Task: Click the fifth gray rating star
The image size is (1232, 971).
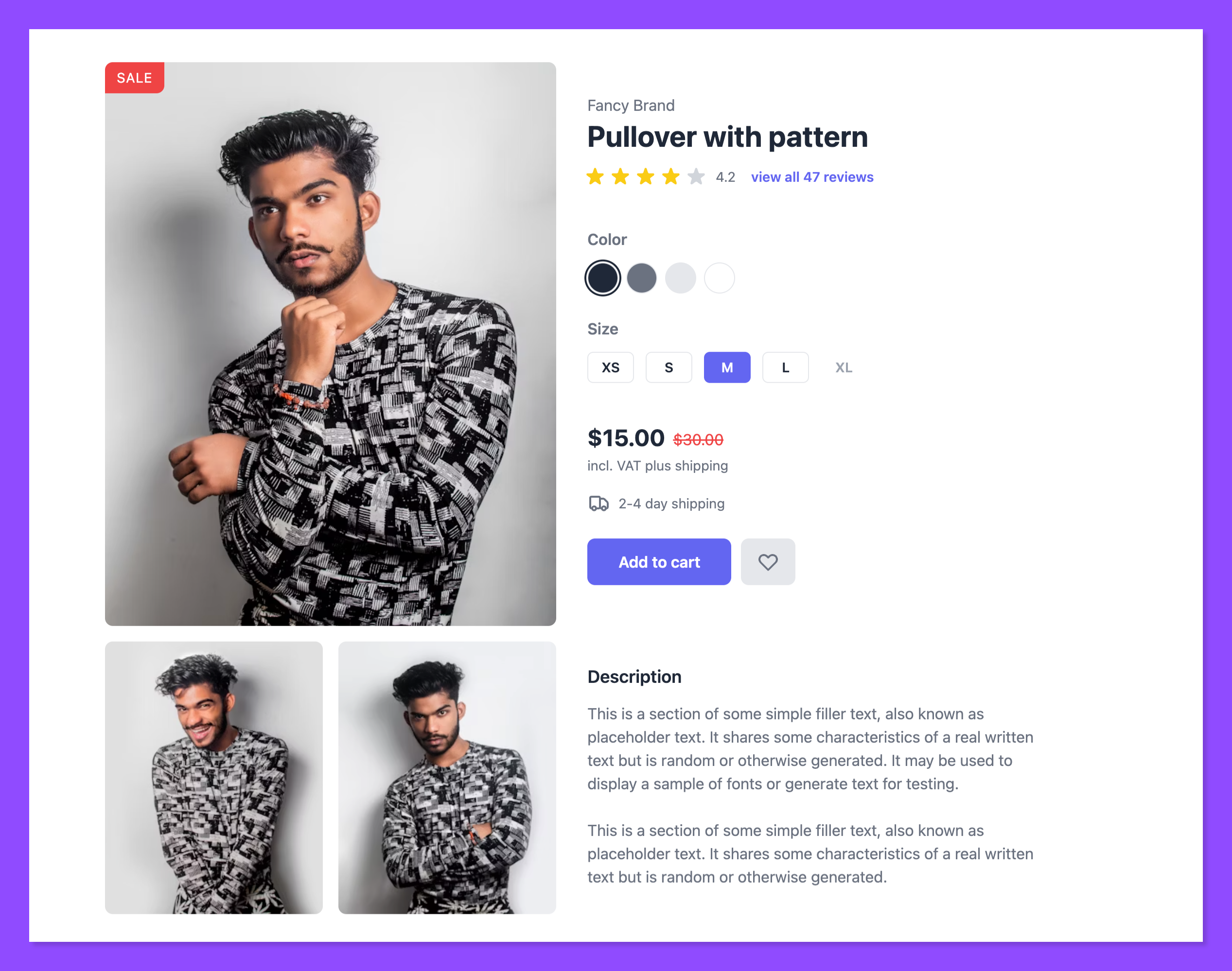Action: tap(696, 177)
